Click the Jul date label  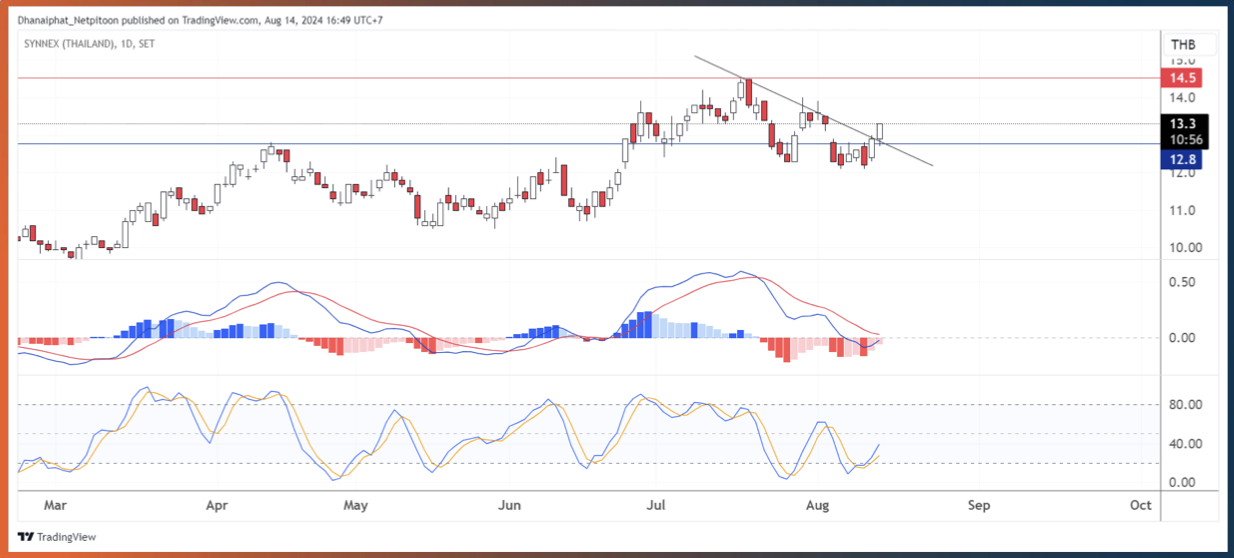656,505
